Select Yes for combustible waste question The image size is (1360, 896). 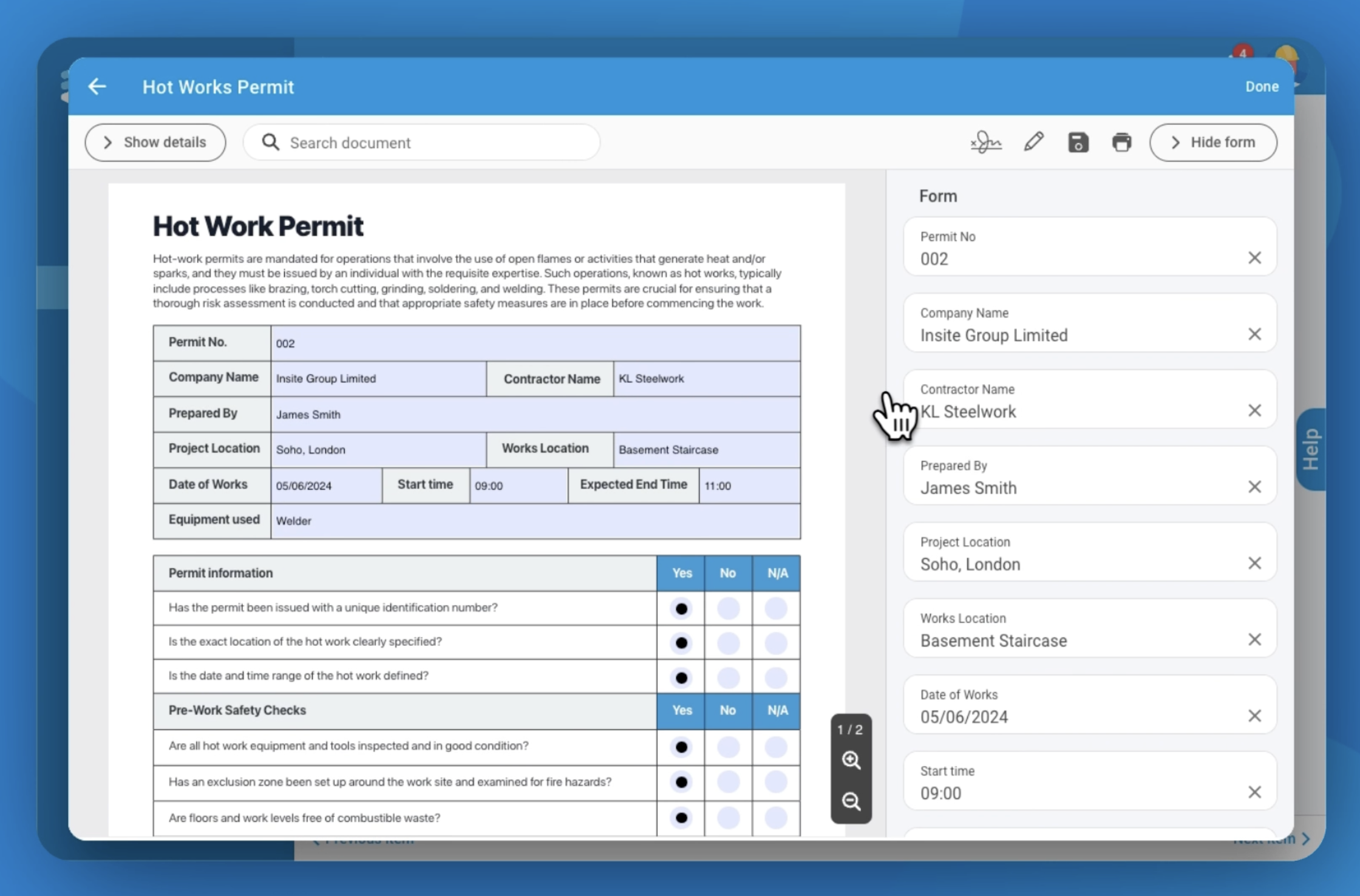coord(681,818)
